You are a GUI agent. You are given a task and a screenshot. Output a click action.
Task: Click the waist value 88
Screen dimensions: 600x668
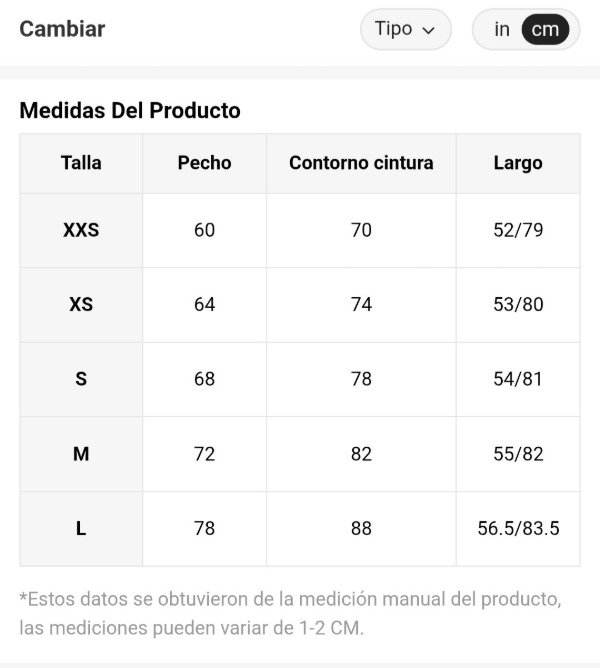coord(361,528)
